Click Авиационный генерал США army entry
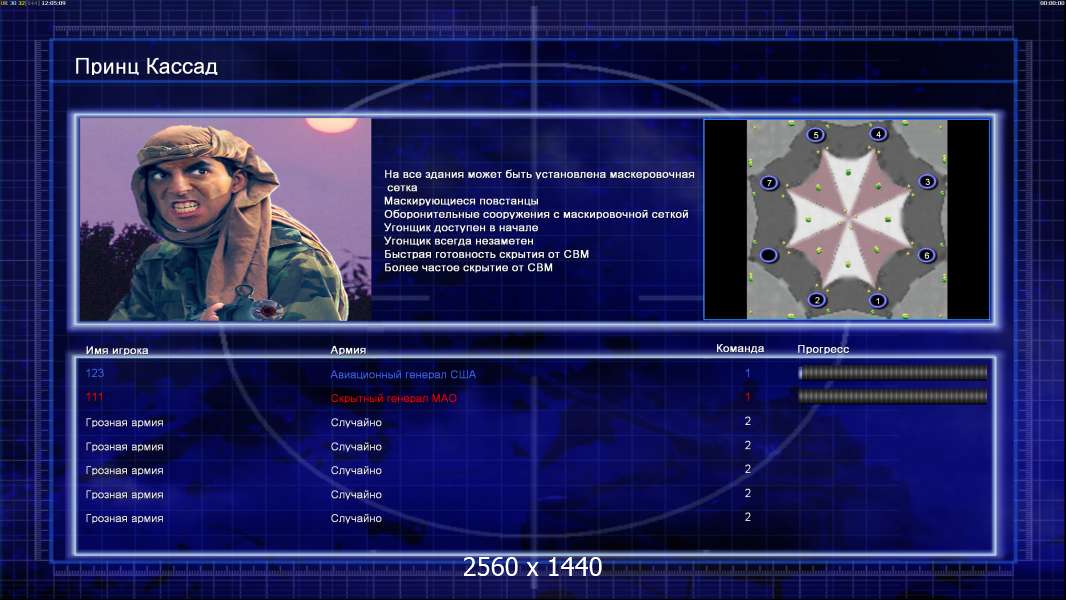The width and height of the screenshot is (1066, 600). coord(403,374)
